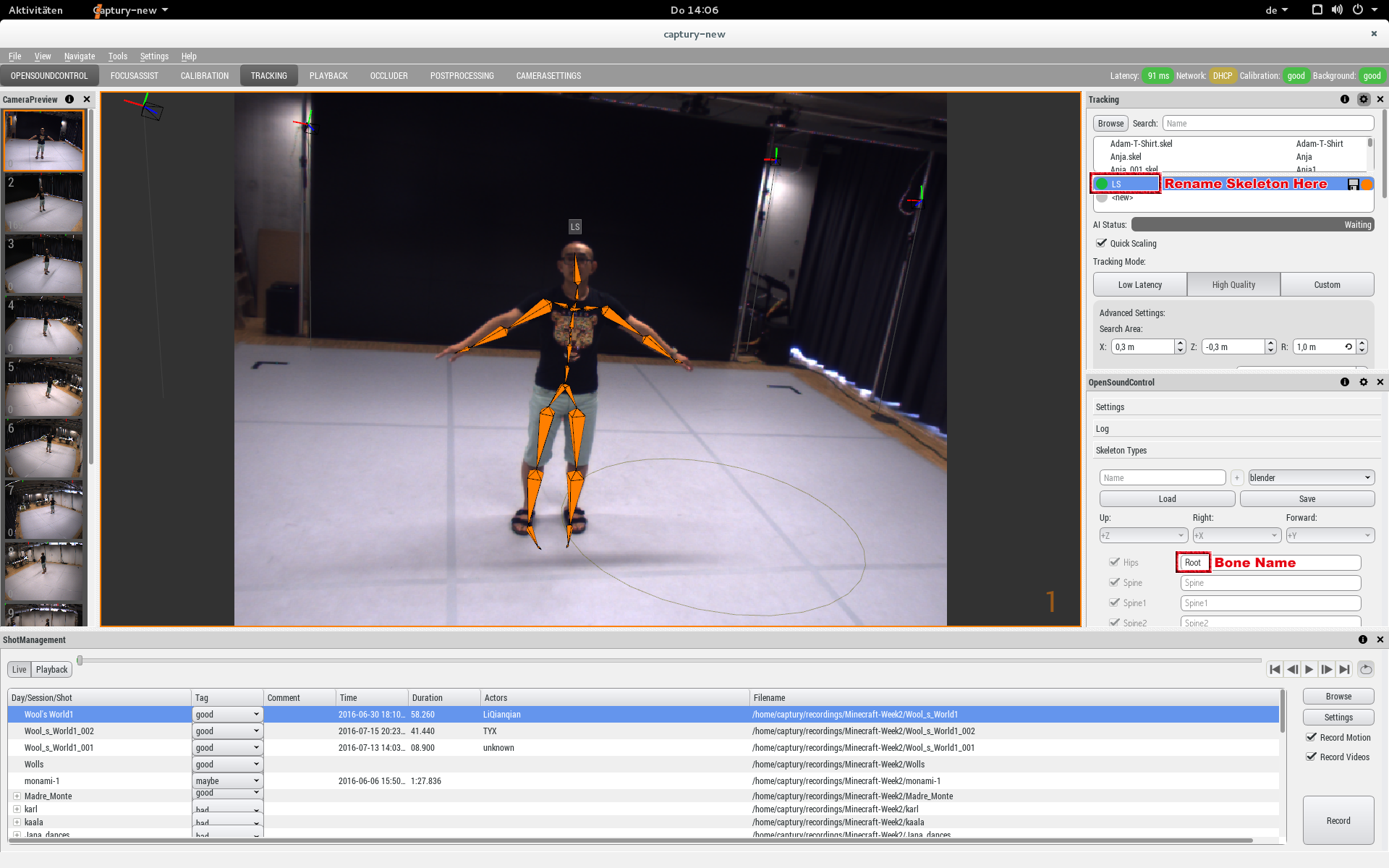Open the OpenSoundControl panel gear settings
The image size is (1389, 868).
(1364, 382)
